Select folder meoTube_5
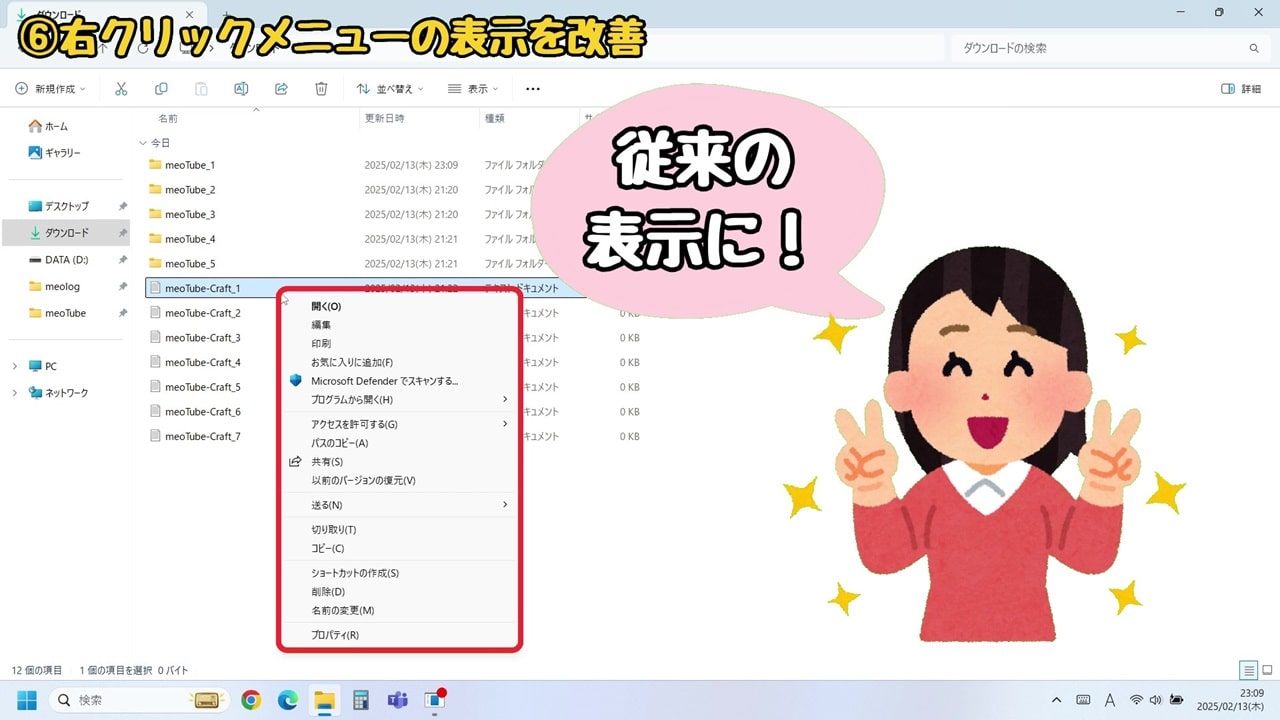Viewport: 1280px width, 720px height. click(190, 264)
